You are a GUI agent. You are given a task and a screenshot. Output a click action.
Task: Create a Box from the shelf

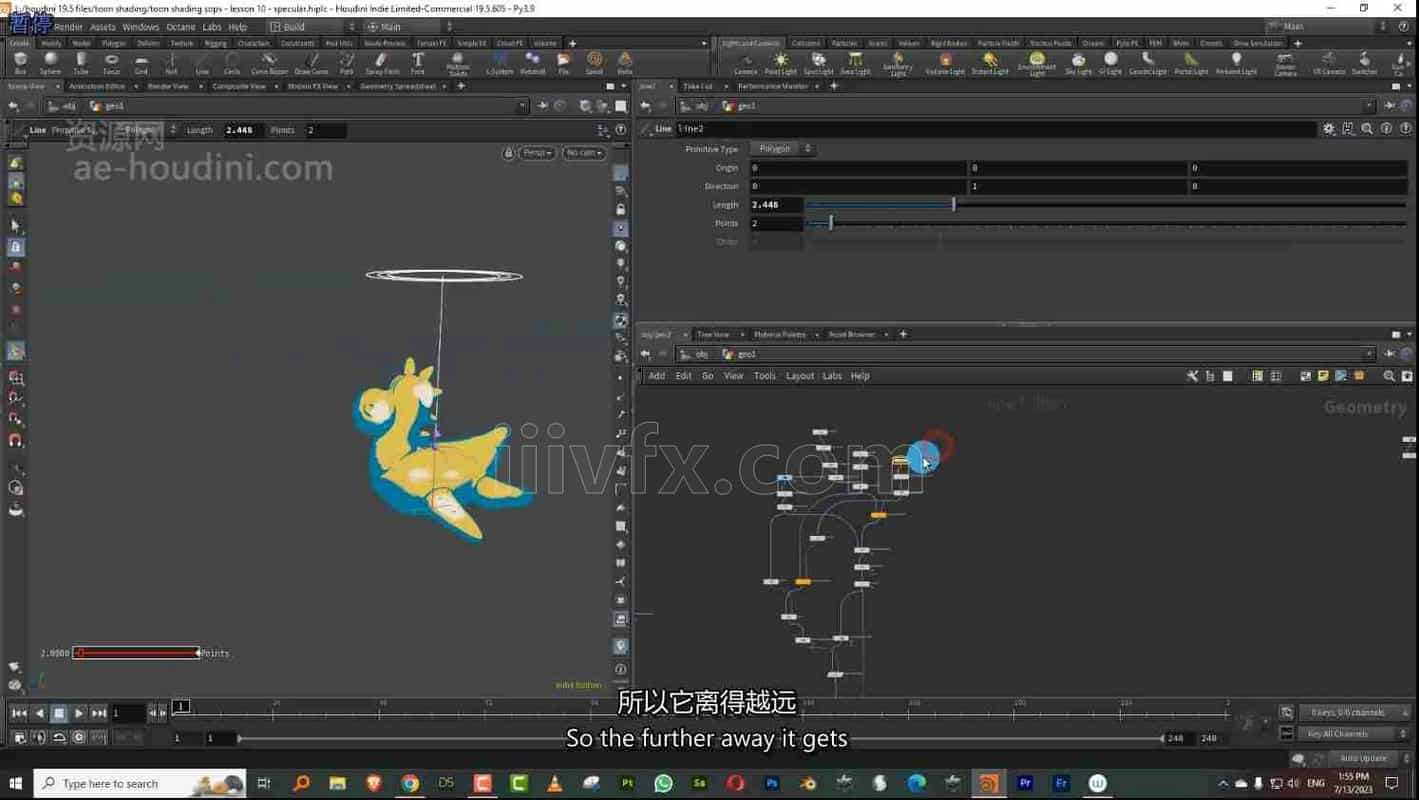(20, 63)
